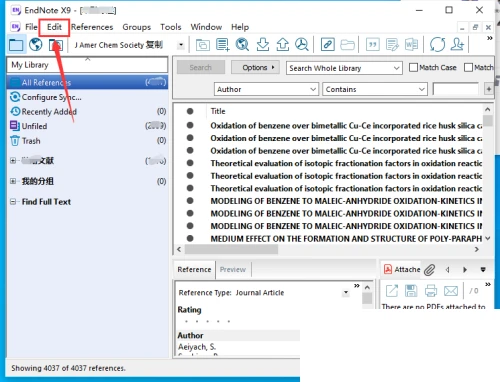500x382 pixels.
Task: Click the Sync Library circular arrows icon
Action: click(437, 44)
